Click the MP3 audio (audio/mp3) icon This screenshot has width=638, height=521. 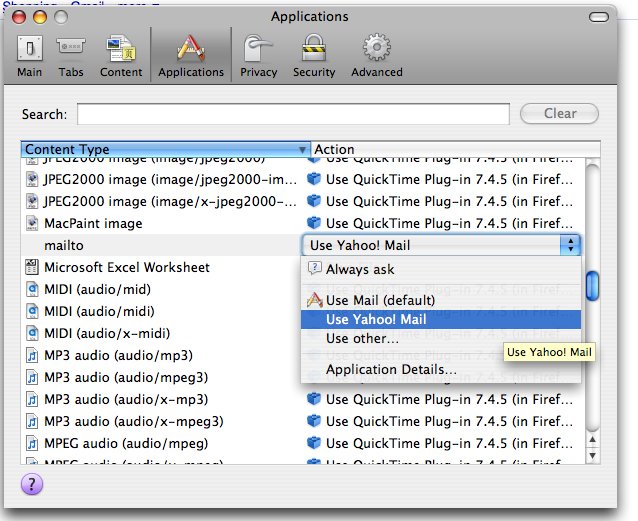pos(32,355)
